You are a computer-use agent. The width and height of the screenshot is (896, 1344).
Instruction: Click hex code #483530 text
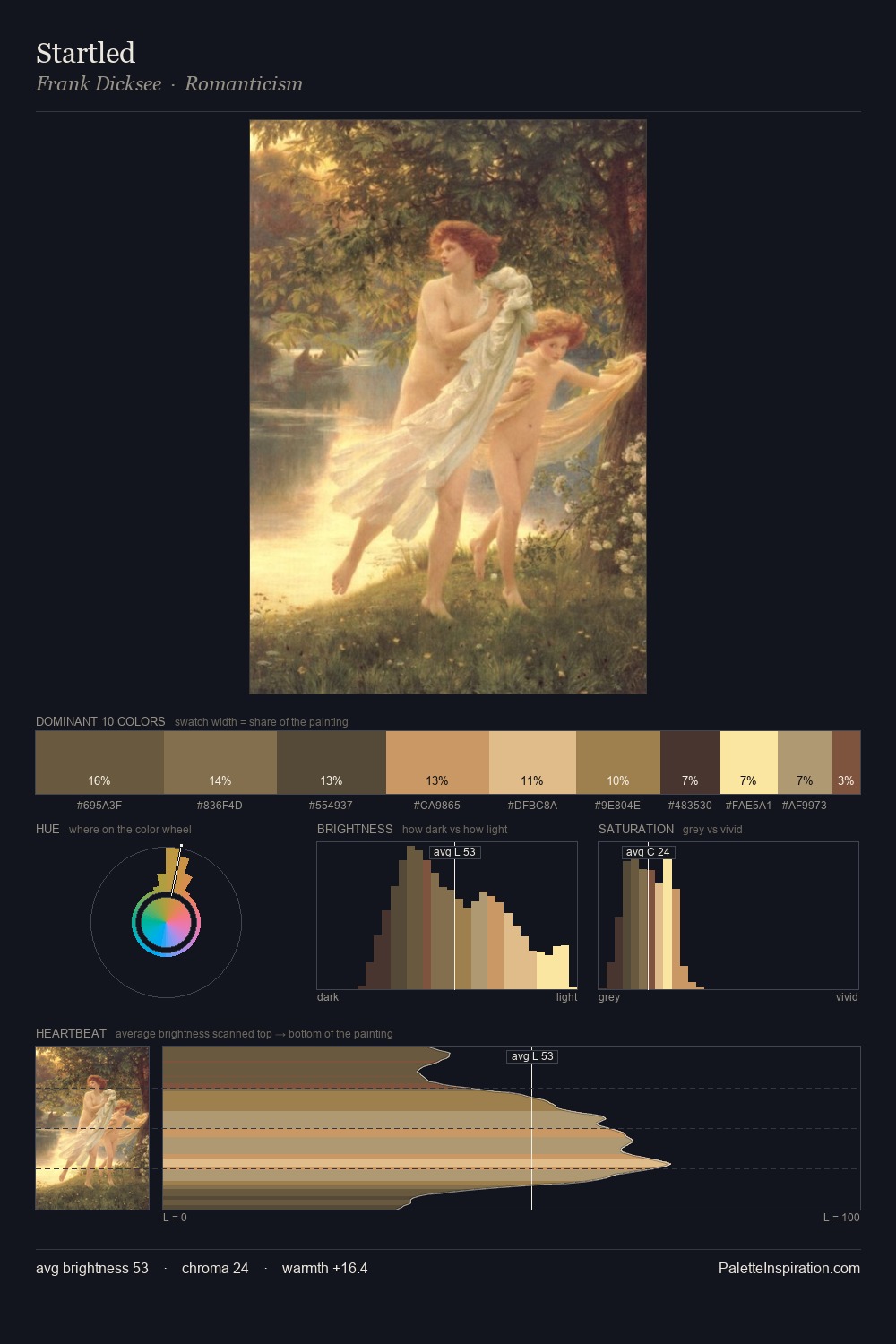pos(690,805)
